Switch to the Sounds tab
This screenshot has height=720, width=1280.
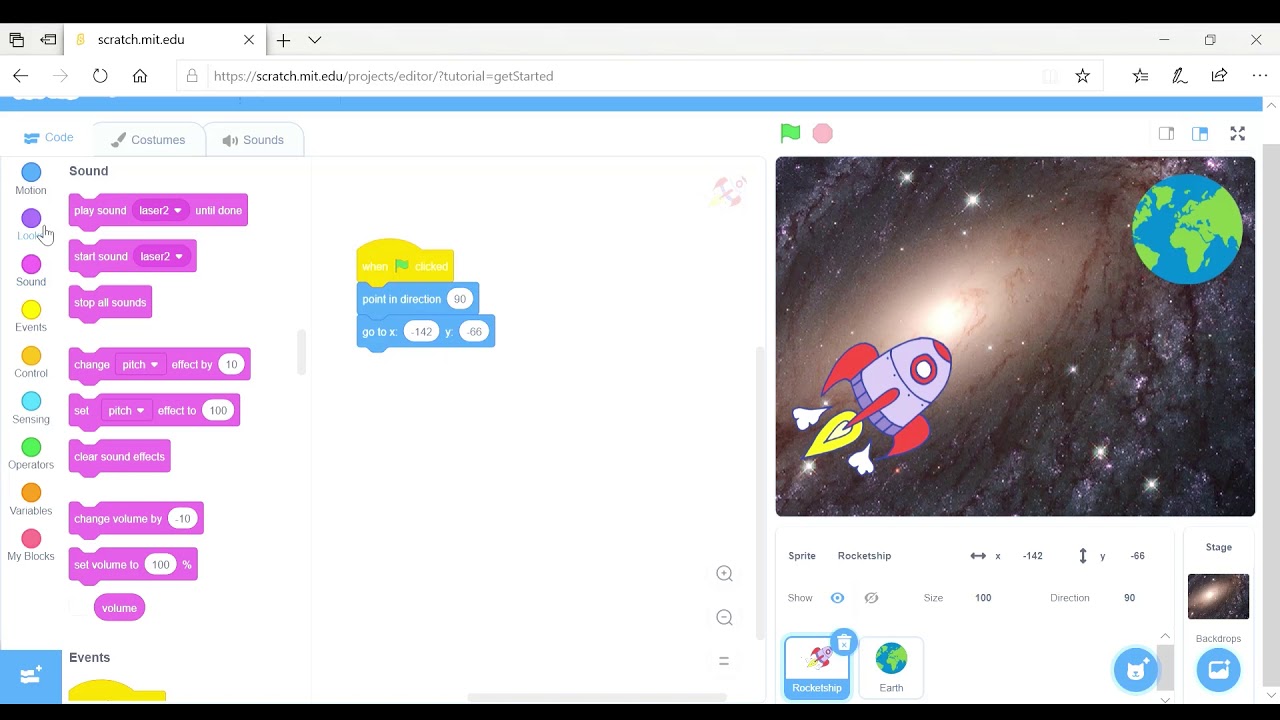(x=254, y=140)
